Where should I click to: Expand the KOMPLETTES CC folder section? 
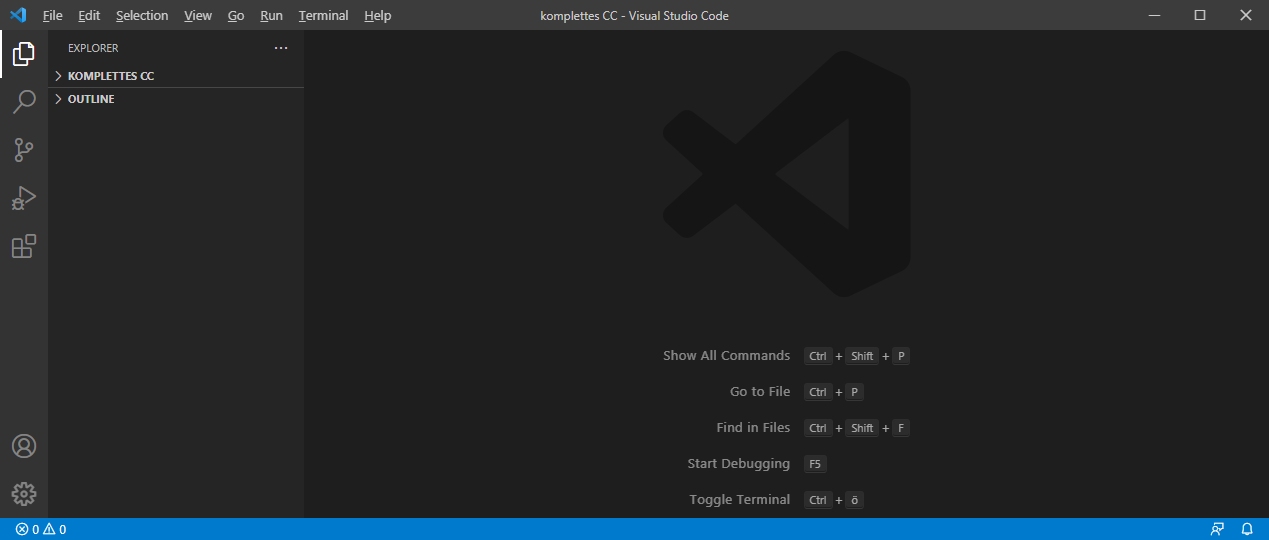click(x=176, y=76)
